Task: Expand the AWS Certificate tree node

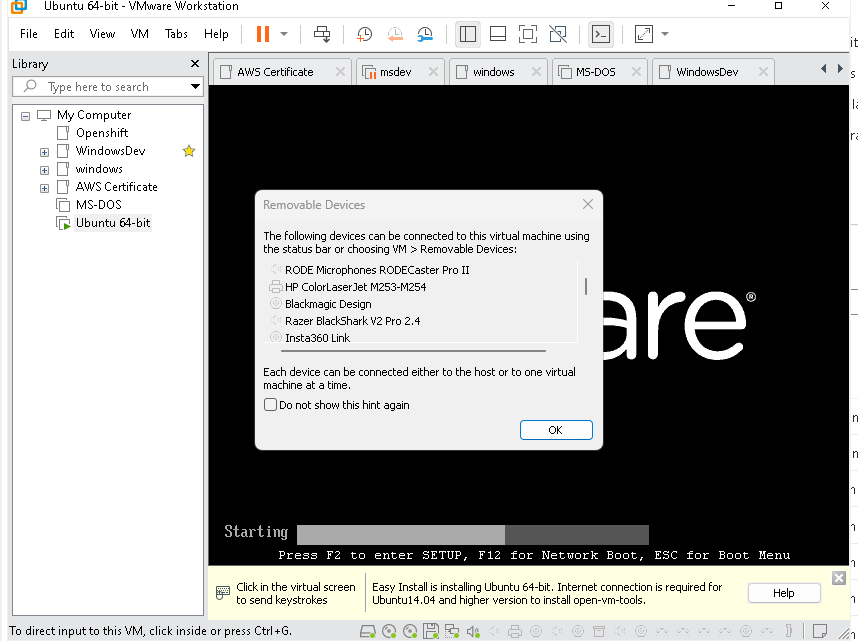Action: click(x=44, y=188)
